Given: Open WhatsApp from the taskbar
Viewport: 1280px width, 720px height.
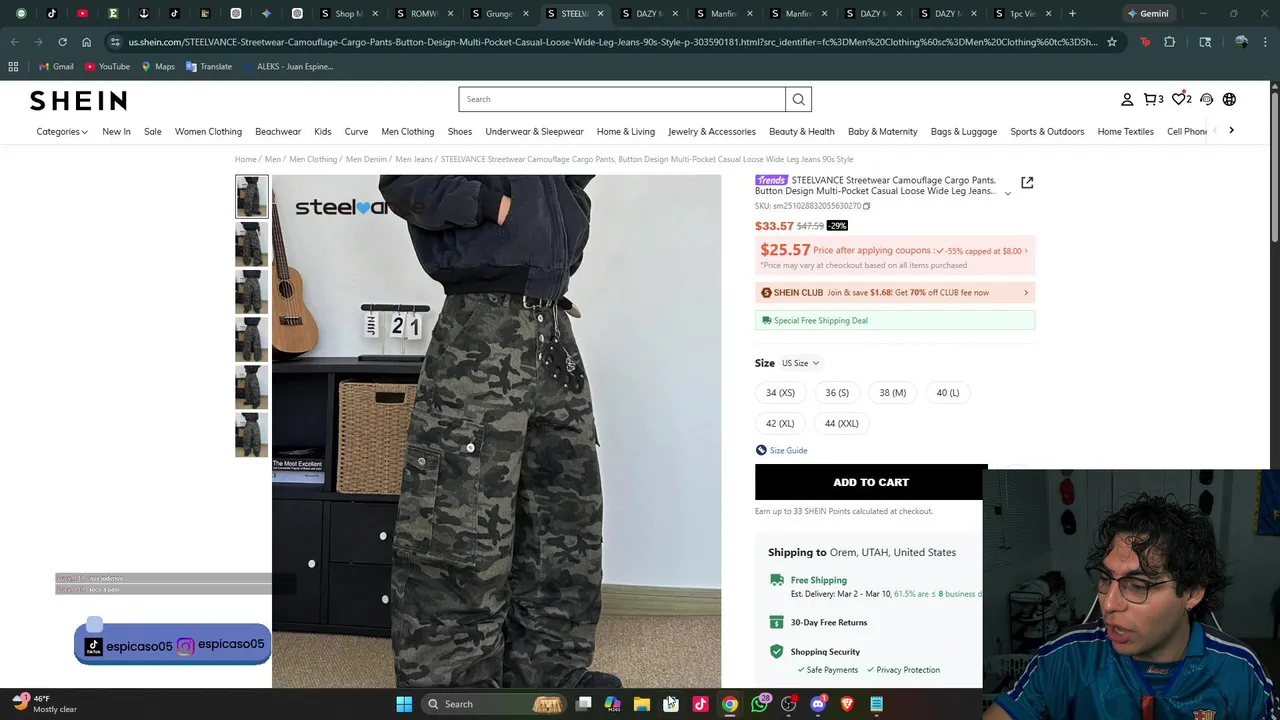Looking at the screenshot, I should pyautogui.click(x=759, y=704).
